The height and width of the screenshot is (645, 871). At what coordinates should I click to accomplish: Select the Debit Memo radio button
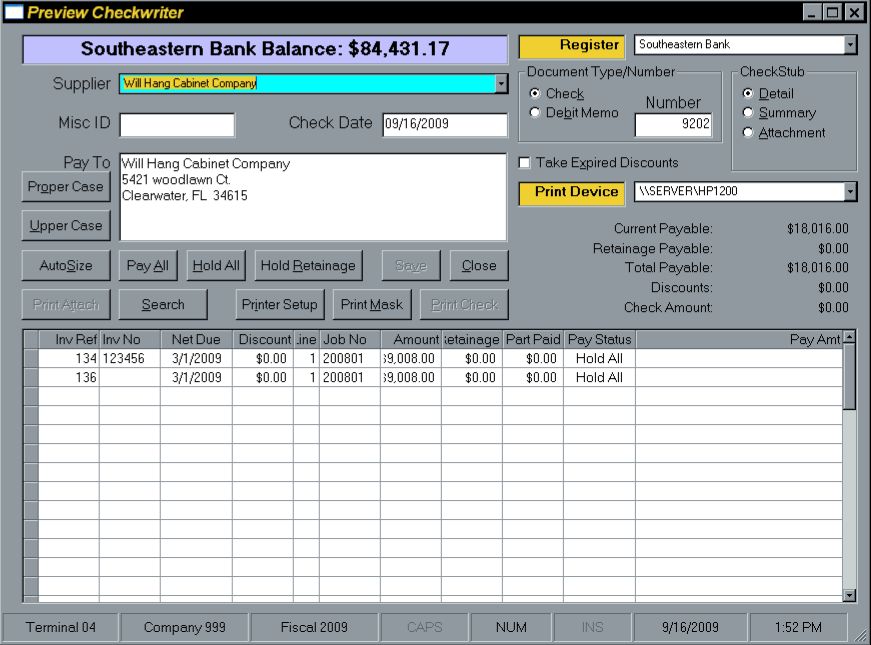coord(534,112)
